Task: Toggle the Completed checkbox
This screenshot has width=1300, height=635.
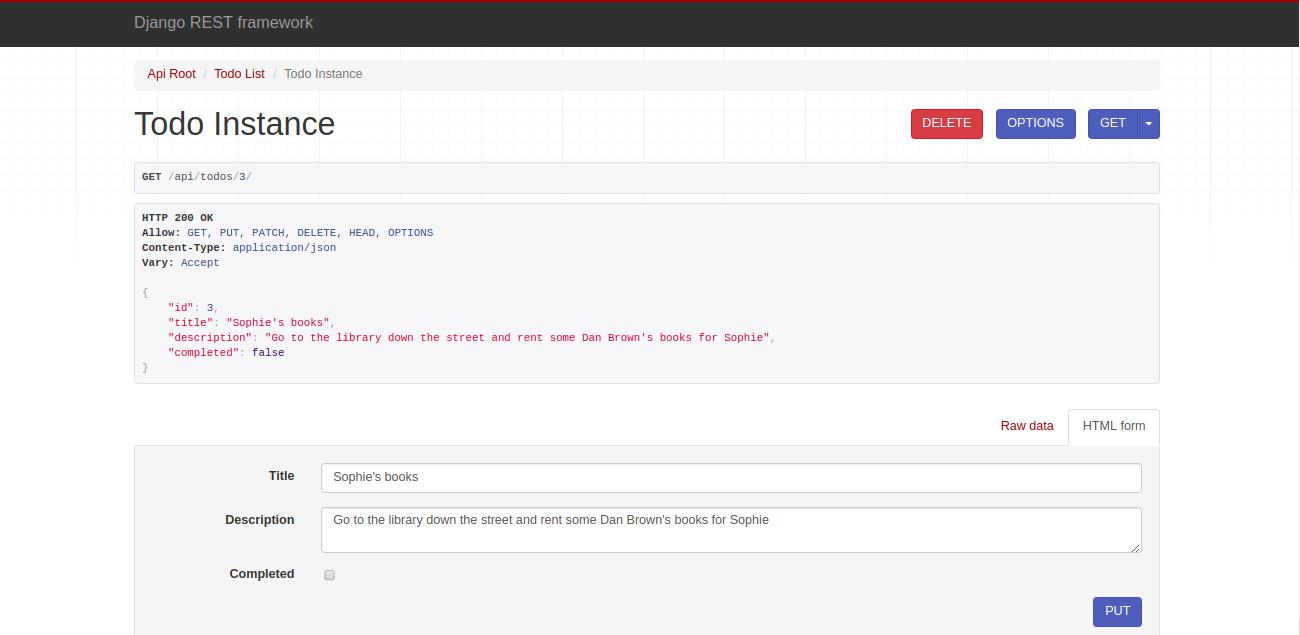Action: pyautogui.click(x=329, y=574)
